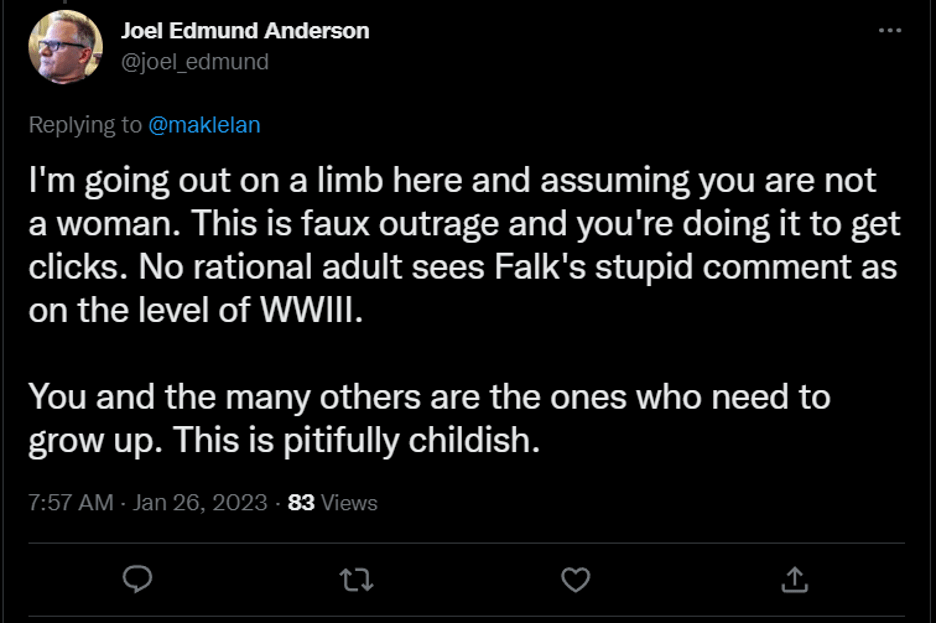Viewport: 936px width, 624px height.
Task: Open the three-dot more options menu
Action: pos(889,31)
